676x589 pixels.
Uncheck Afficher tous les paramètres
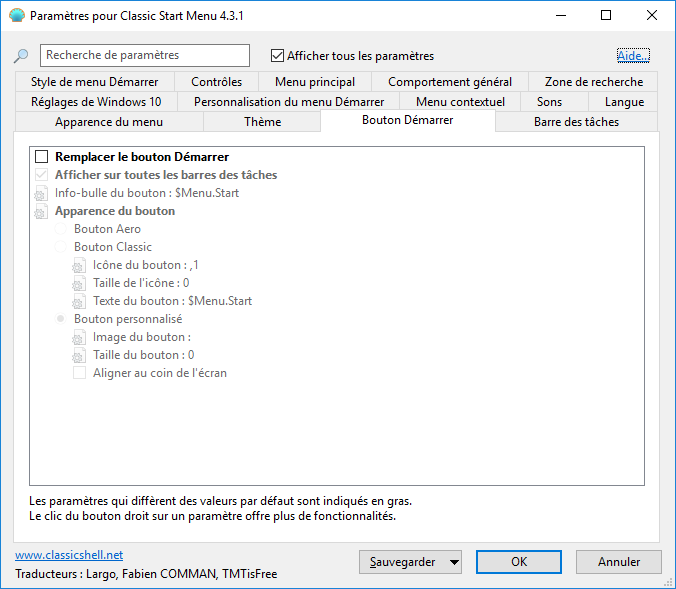278,56
